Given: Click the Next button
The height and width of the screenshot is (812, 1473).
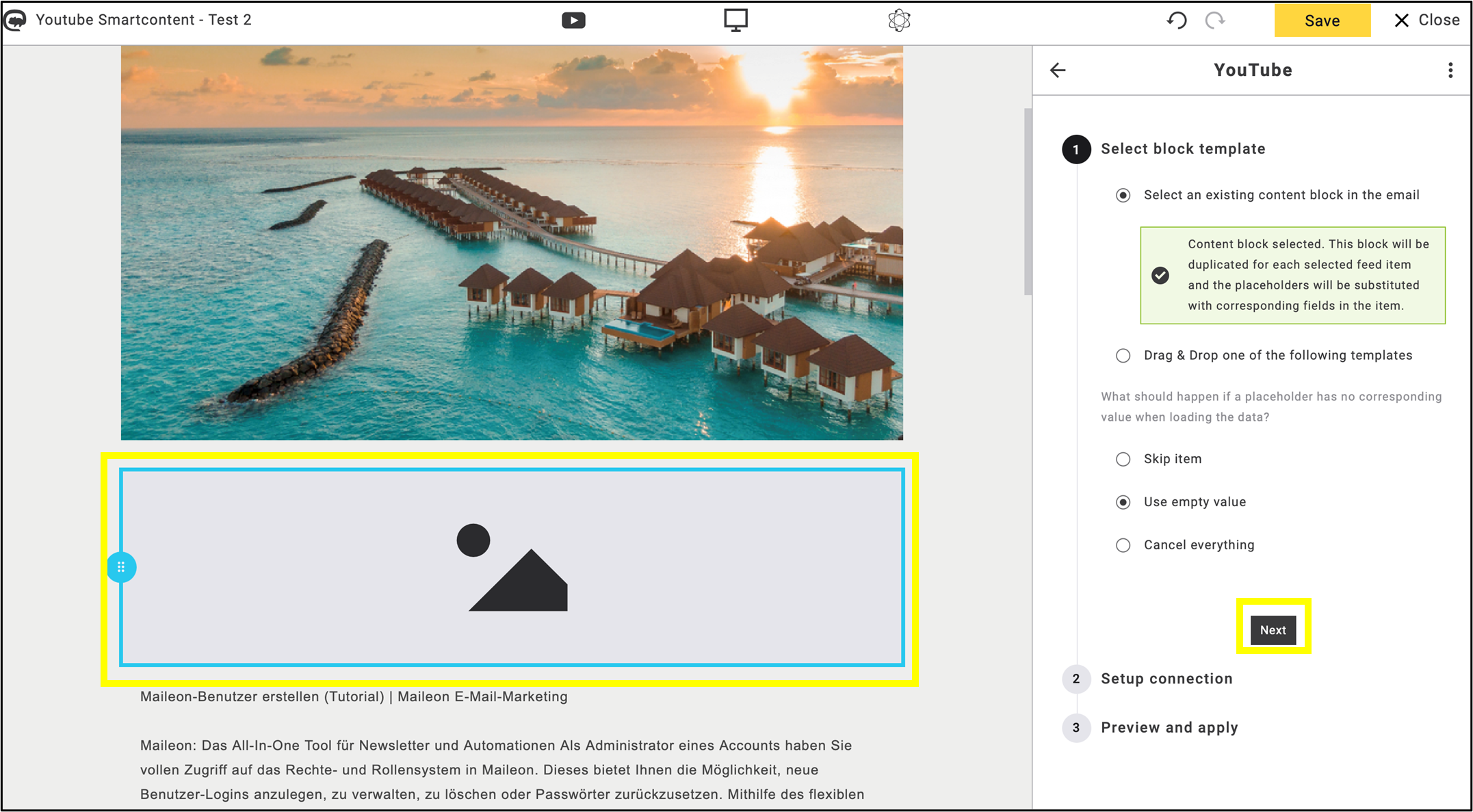Looking at the screenshot, I should (1273, 630).
